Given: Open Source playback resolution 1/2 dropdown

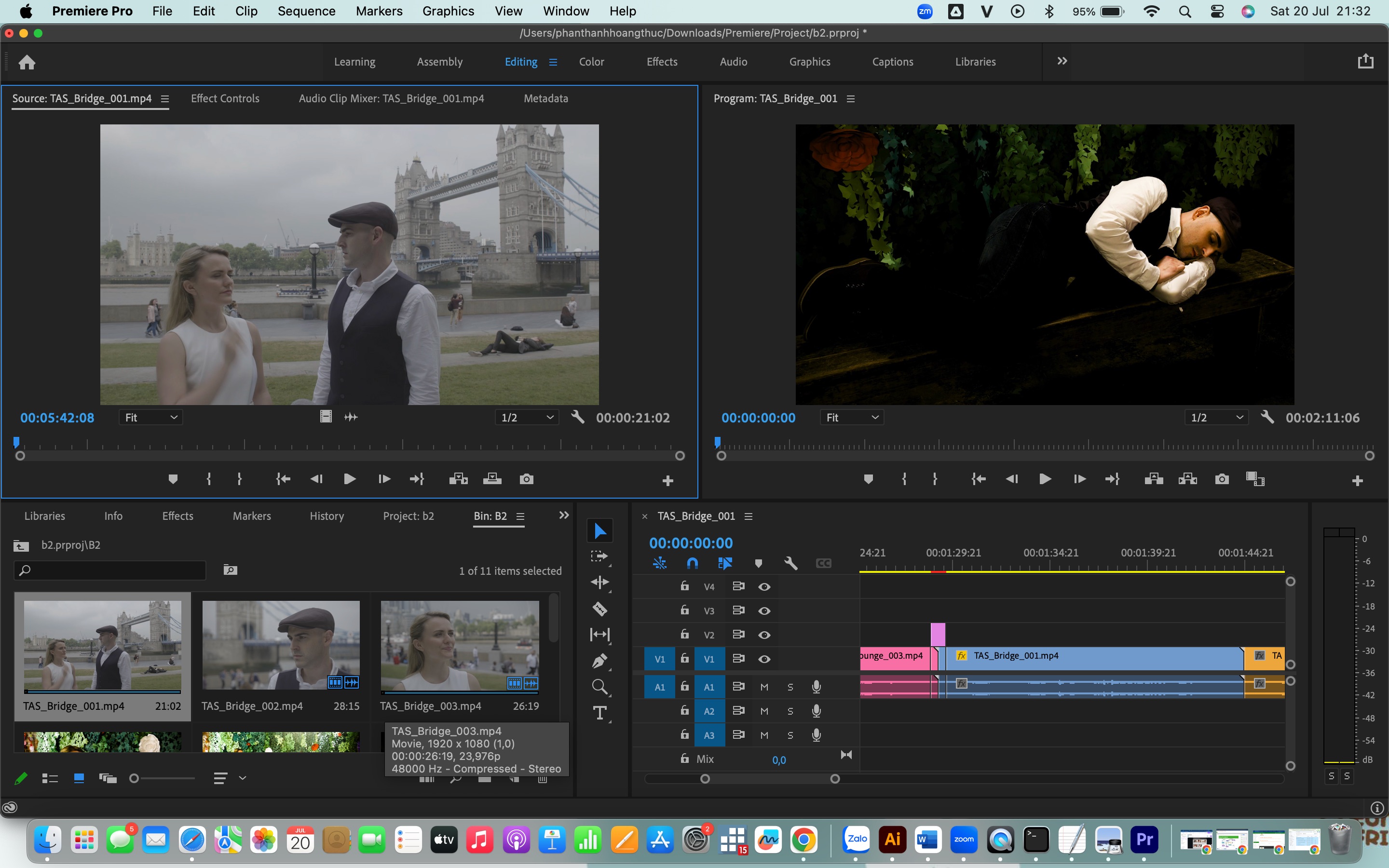Looking at the screenshot, I should 527,417.
